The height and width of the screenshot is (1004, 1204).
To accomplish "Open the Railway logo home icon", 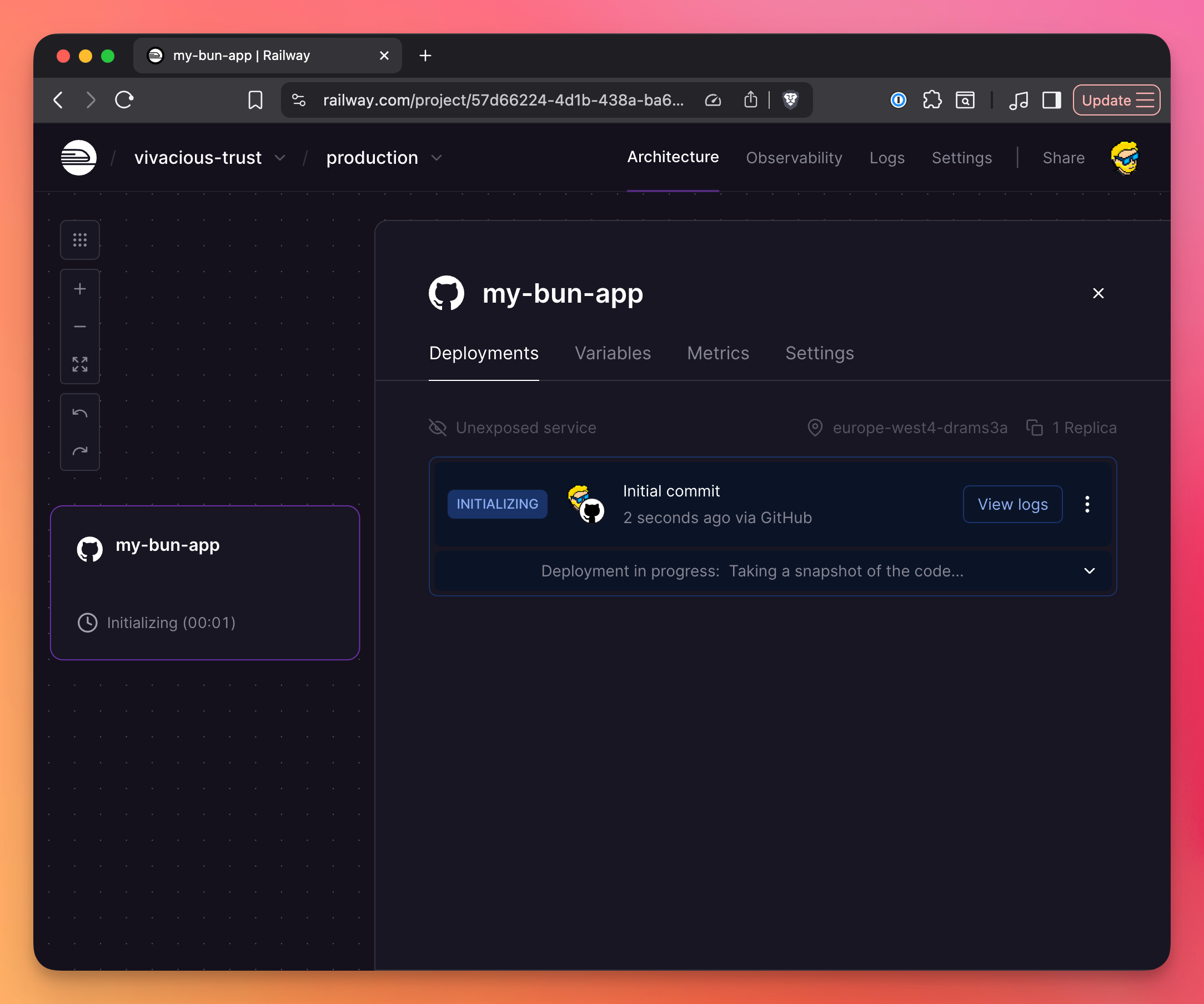I will pyautogui.click(x=78, y=158).
